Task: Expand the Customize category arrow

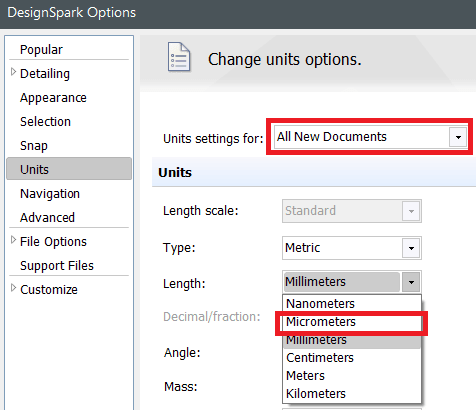Action: pyautogui.click(x=13, y=288)
